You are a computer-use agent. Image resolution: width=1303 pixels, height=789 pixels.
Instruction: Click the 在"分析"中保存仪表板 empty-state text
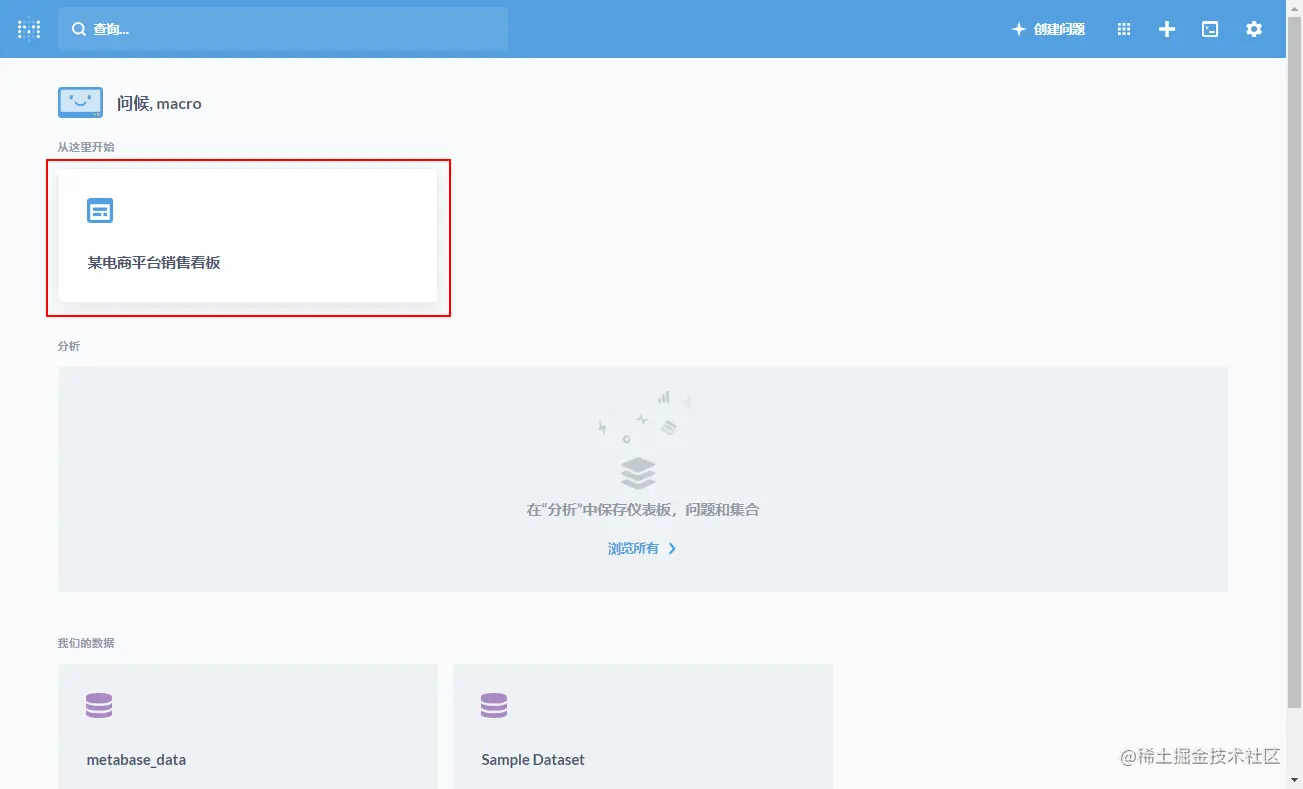[643, 510]
